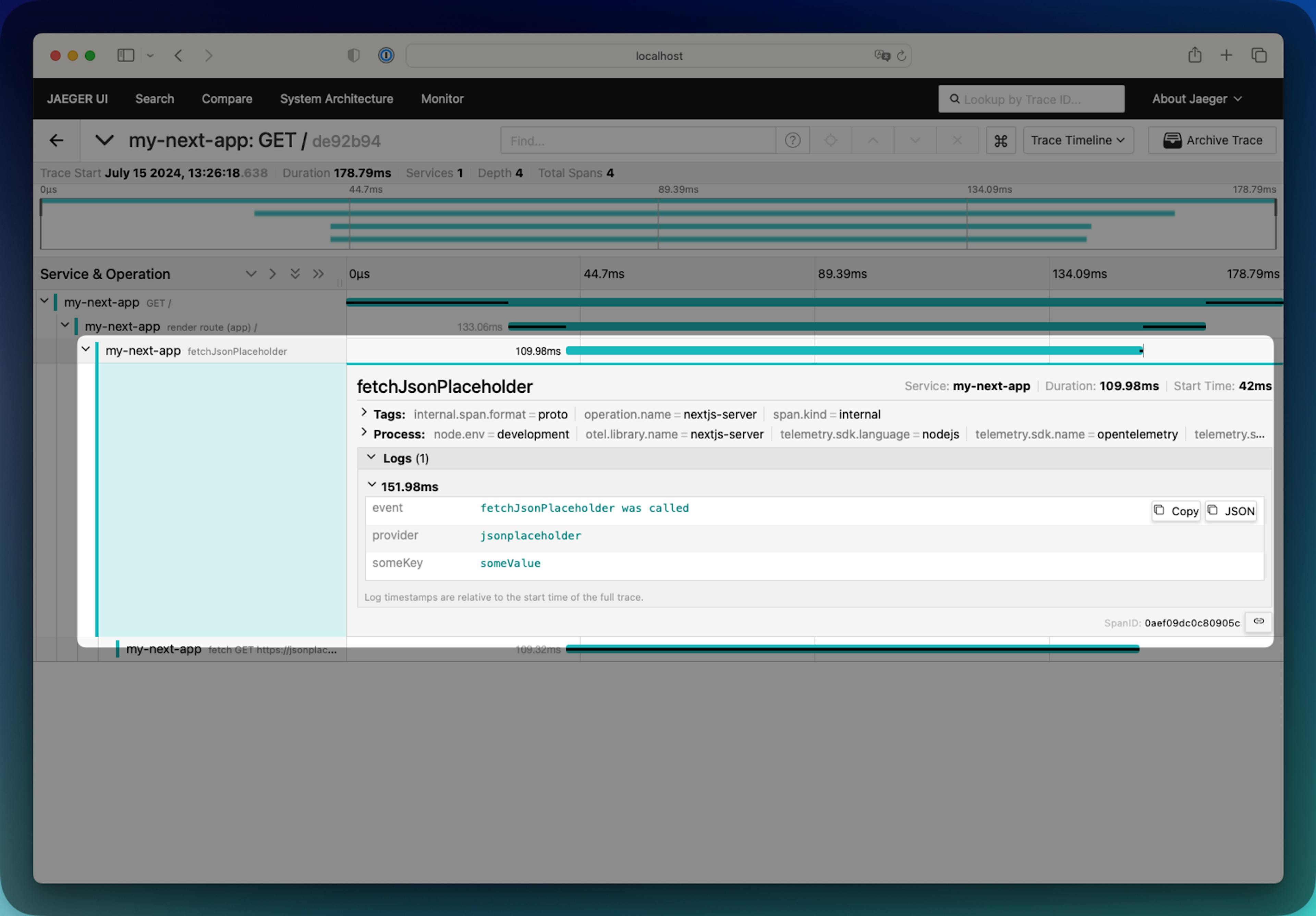The width and height of the screenshot is (1316, 916).
Task: Click the Archive Trace button
Action: (x=1212, y=141)
